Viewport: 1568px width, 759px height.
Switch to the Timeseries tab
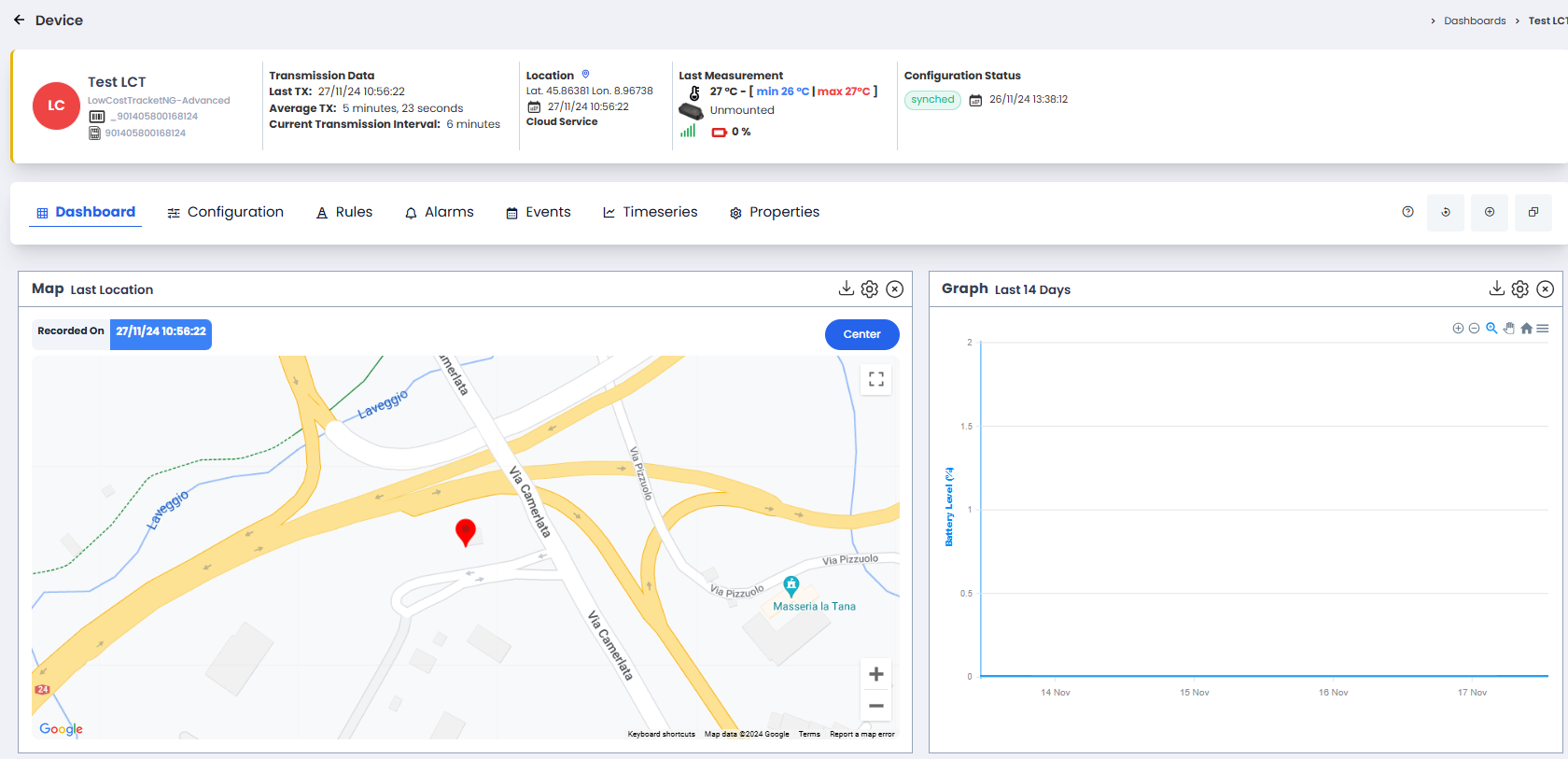pos(650,212)
